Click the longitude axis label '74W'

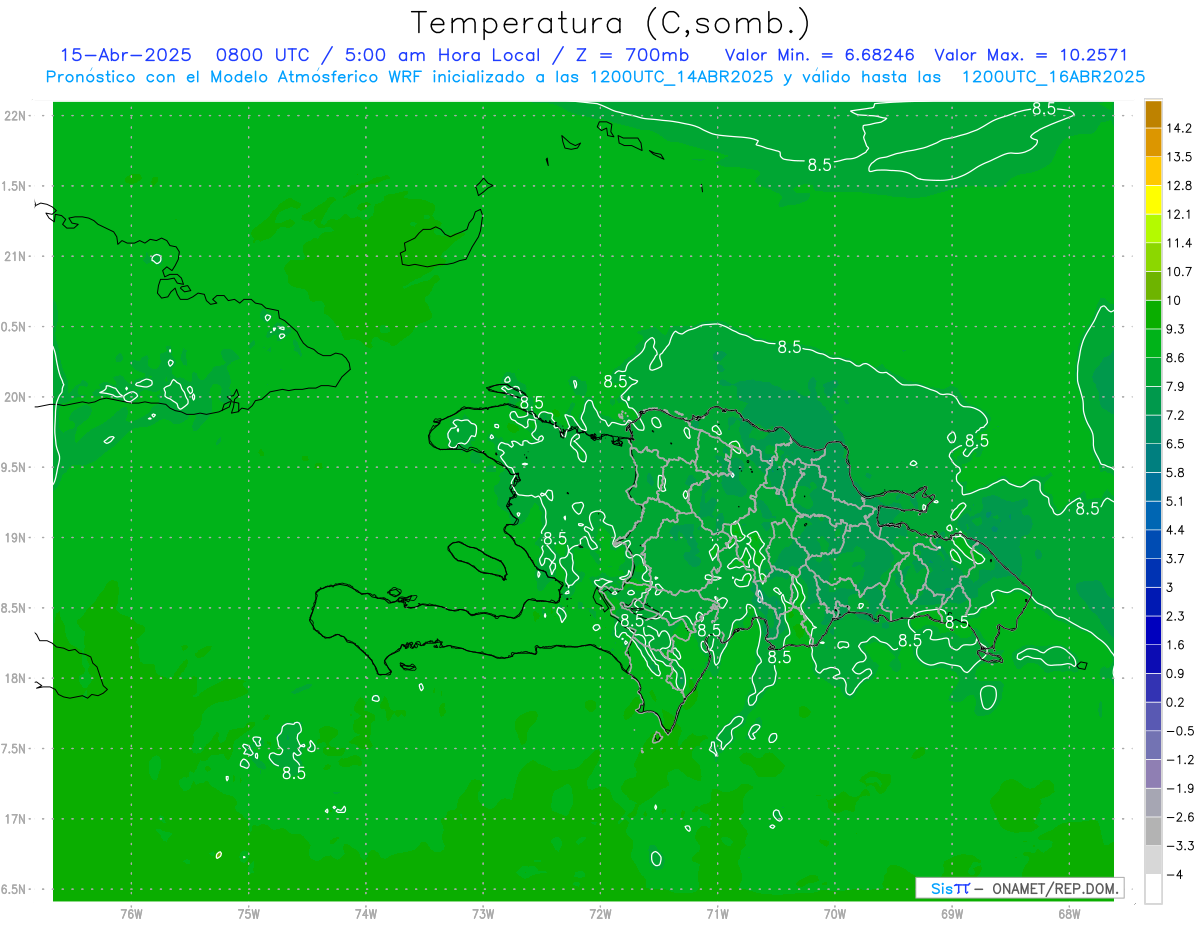pos(366,914)
